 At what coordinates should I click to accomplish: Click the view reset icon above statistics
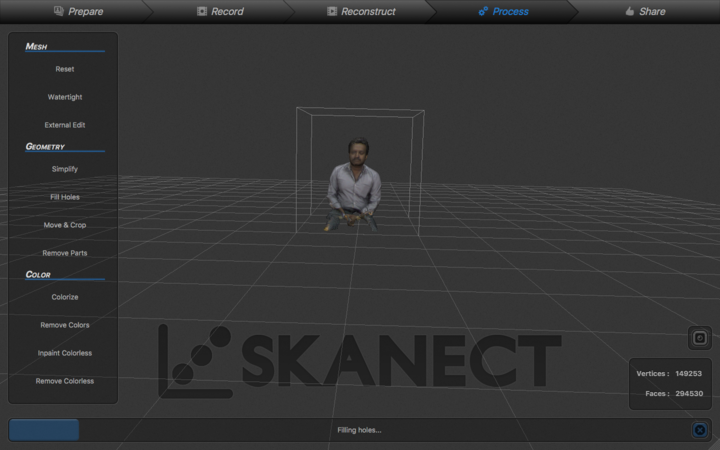700,338
